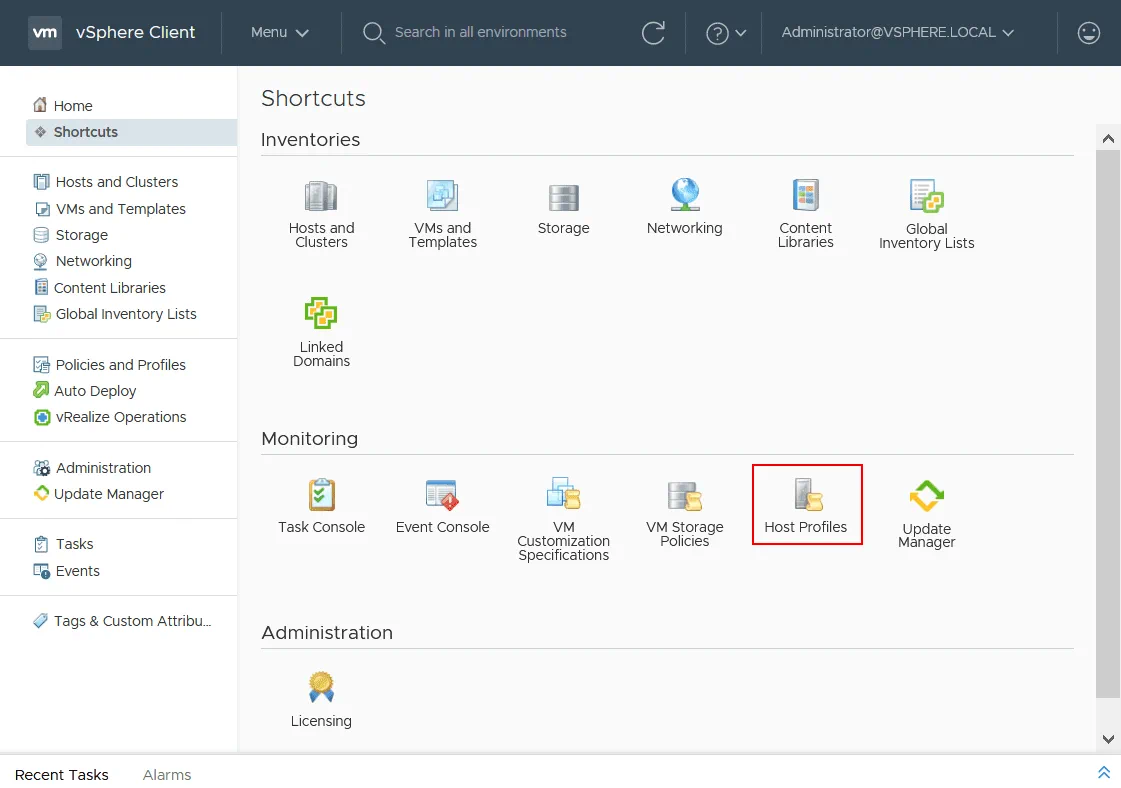Screen dimensions: 1121x788
Task: Select the Recent Tasks tab
Action: point(62,775)
